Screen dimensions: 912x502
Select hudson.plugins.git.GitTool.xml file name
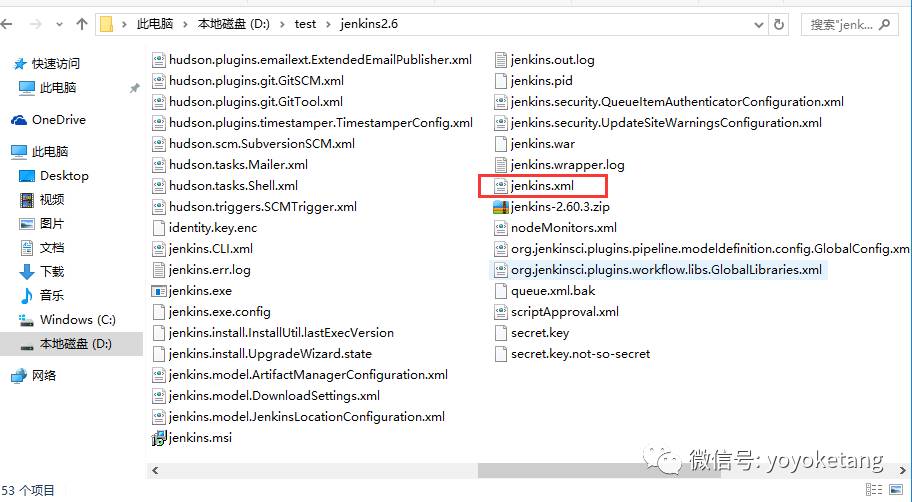[256, 102]
